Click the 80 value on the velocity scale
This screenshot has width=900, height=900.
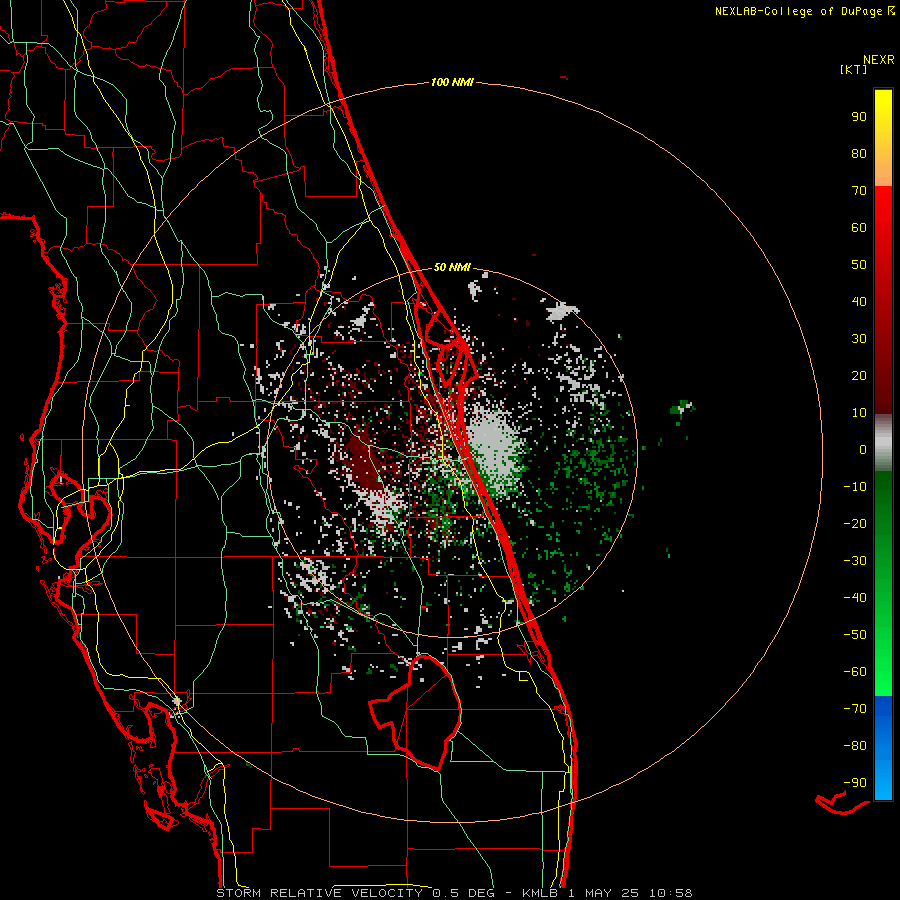pos(859,153)
